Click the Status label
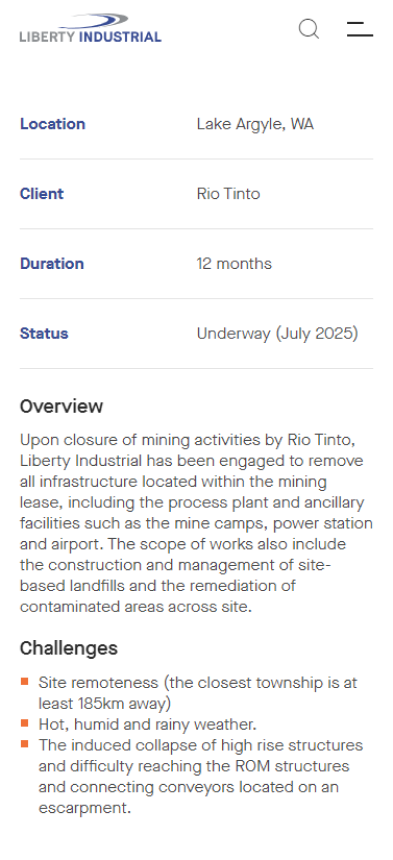 (44, 333)
